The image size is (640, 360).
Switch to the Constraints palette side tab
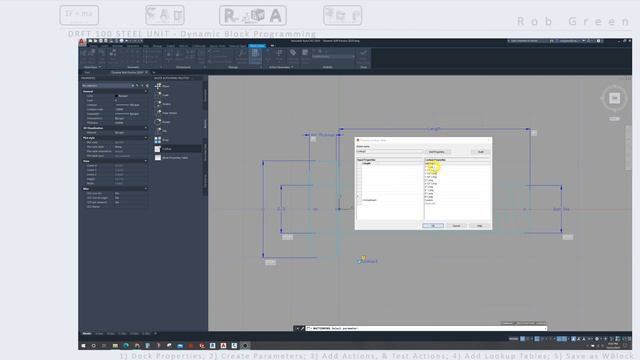[x=205, y=180]
